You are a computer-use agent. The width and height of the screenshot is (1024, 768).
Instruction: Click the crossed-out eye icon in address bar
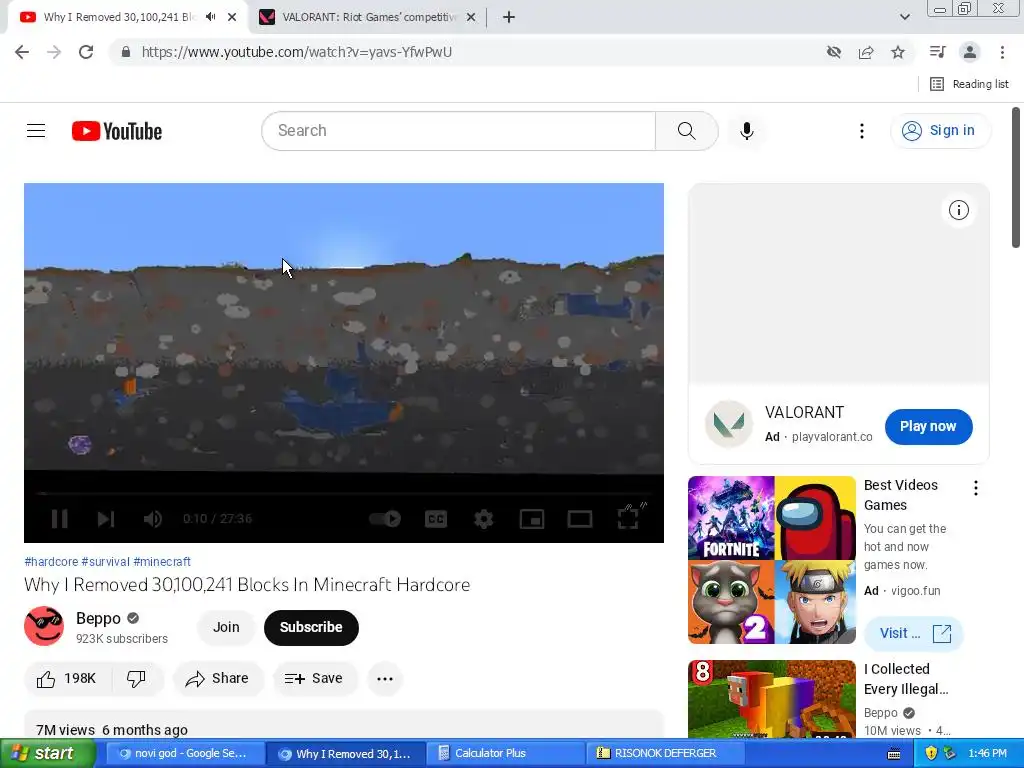click(x=833, y=52)
